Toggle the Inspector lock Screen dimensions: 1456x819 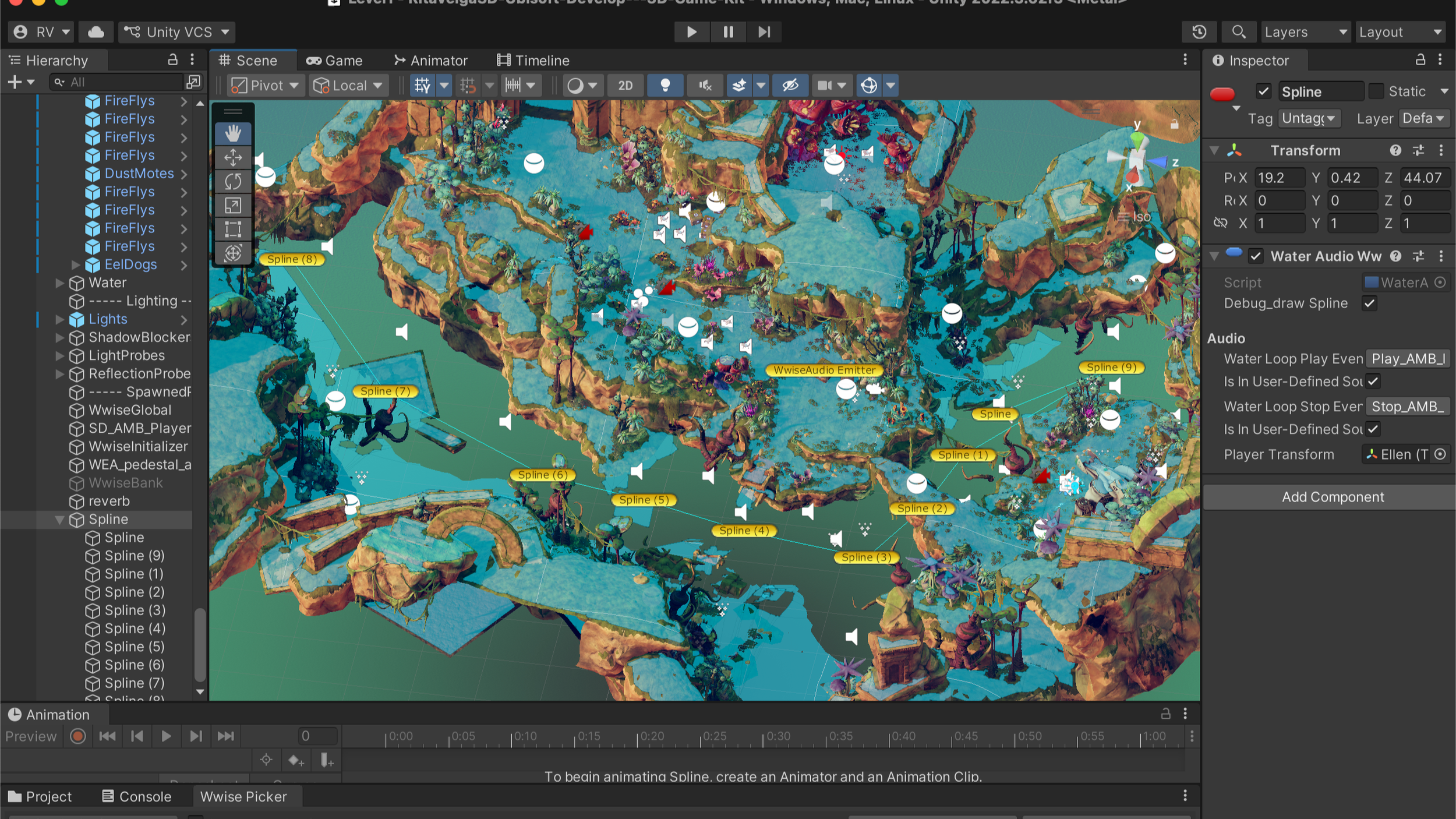click(x=1420, y=60)
